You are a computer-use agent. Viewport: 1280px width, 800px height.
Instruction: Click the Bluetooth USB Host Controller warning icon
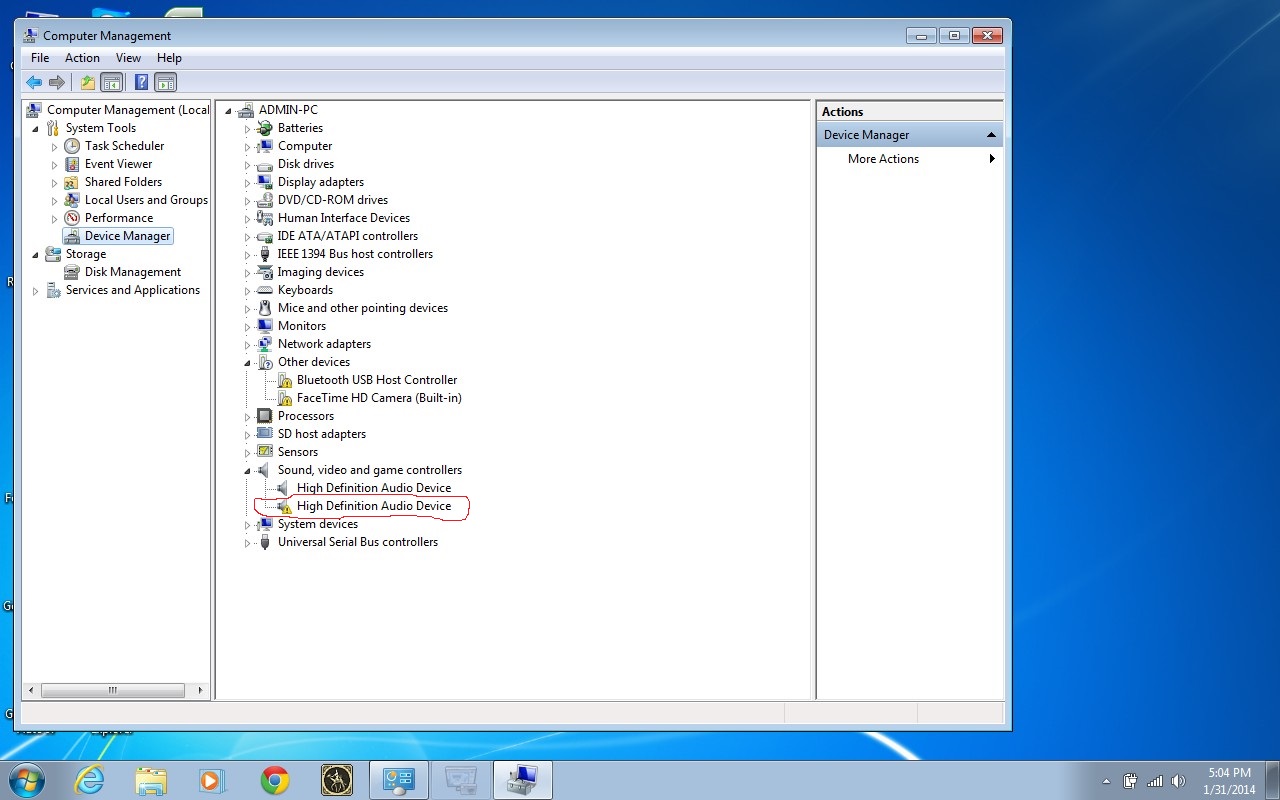(284, 380)
